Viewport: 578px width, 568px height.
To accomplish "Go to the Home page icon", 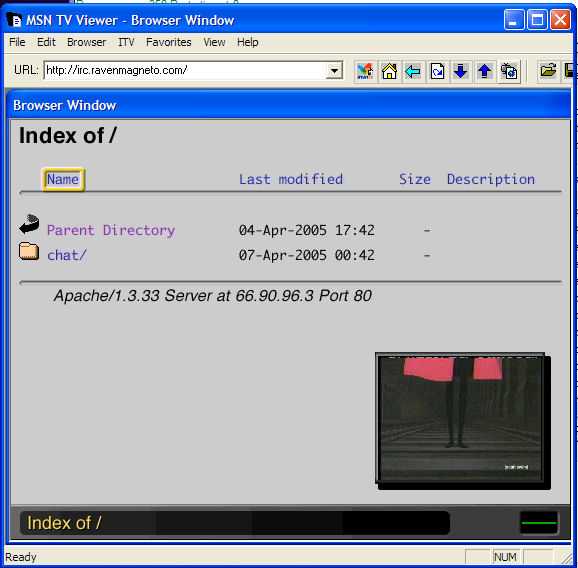I will point(389,71).
